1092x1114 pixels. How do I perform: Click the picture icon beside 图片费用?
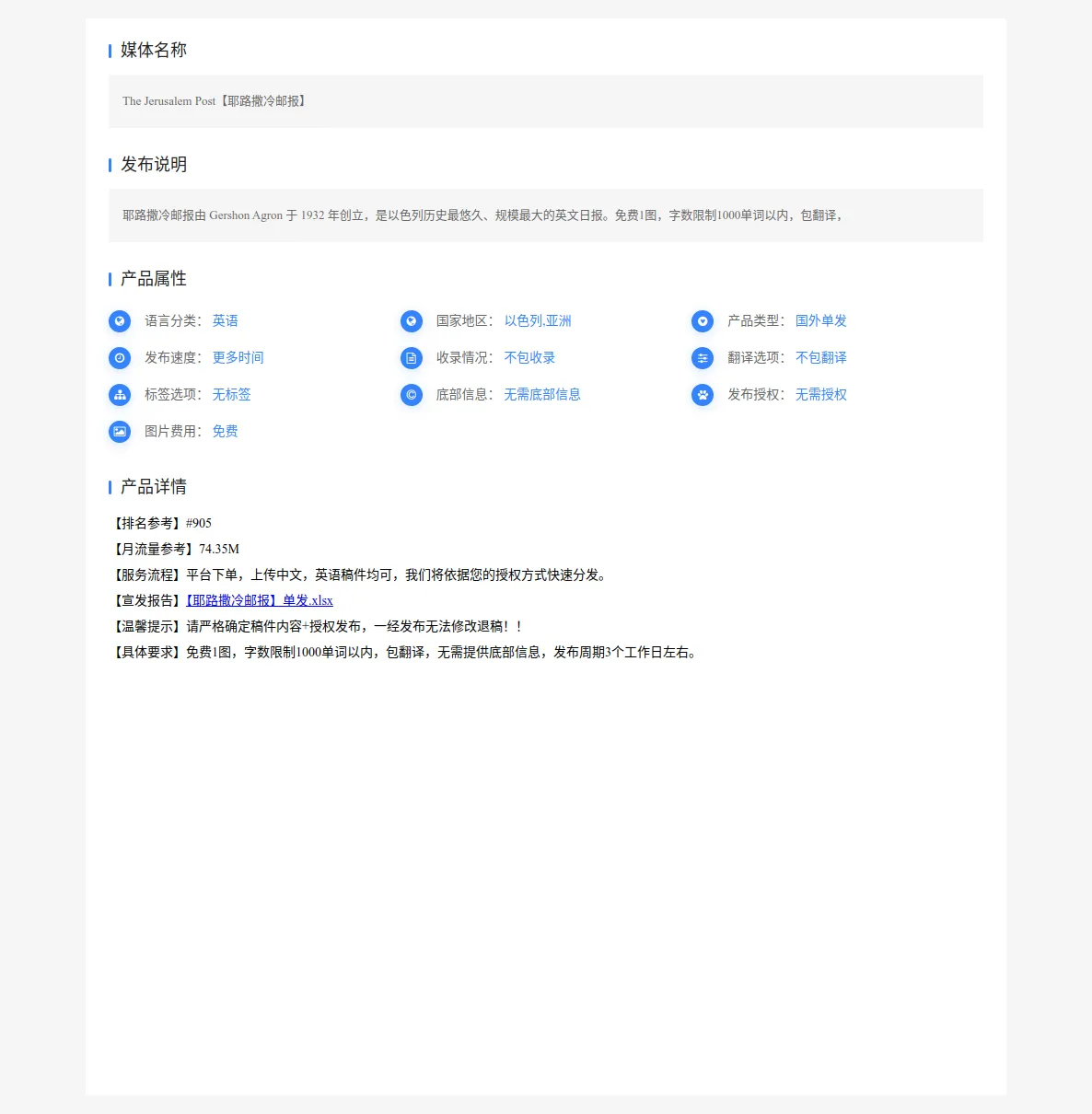point(120,432)
